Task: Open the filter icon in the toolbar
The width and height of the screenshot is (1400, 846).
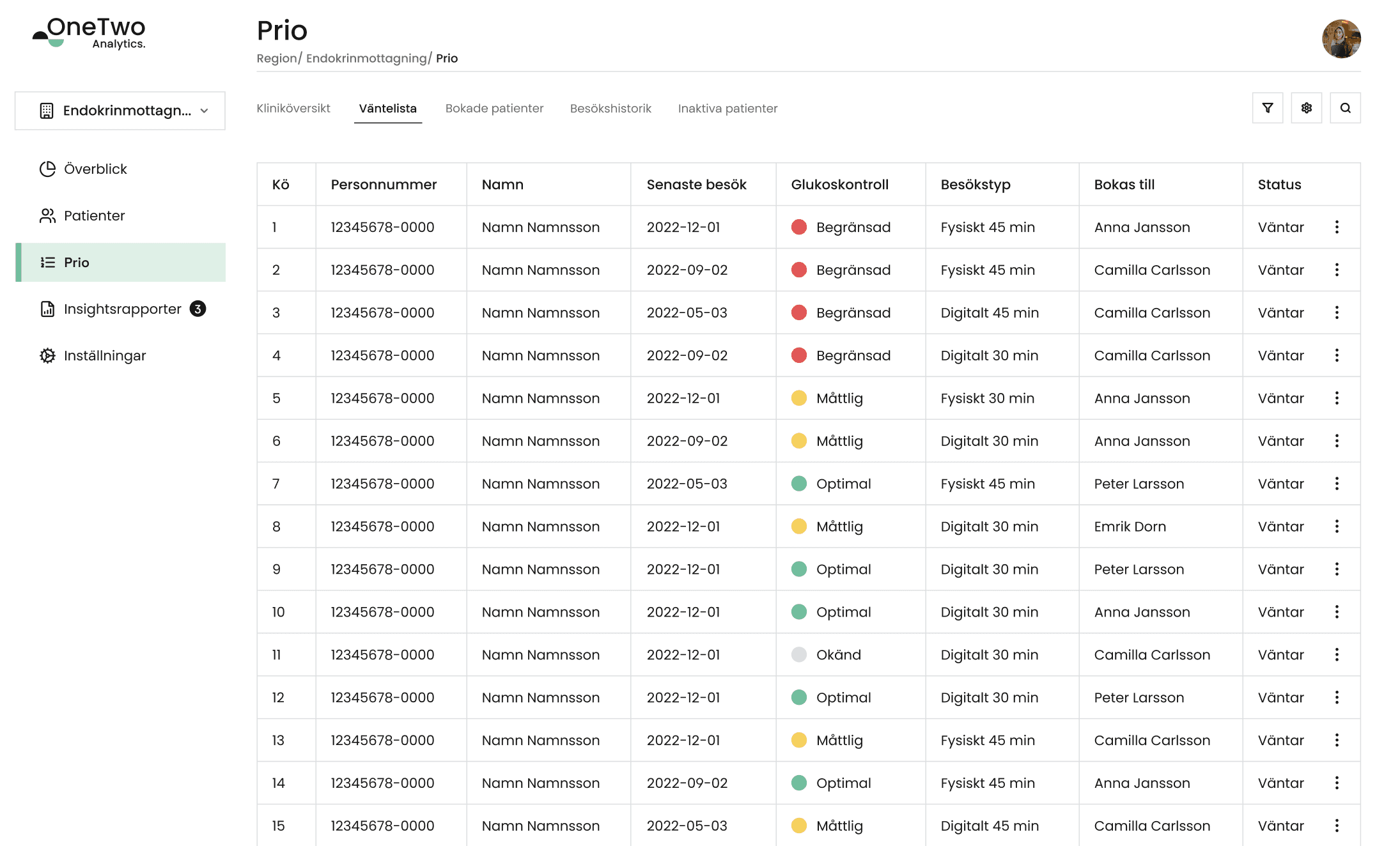Action: [1267, 108]
